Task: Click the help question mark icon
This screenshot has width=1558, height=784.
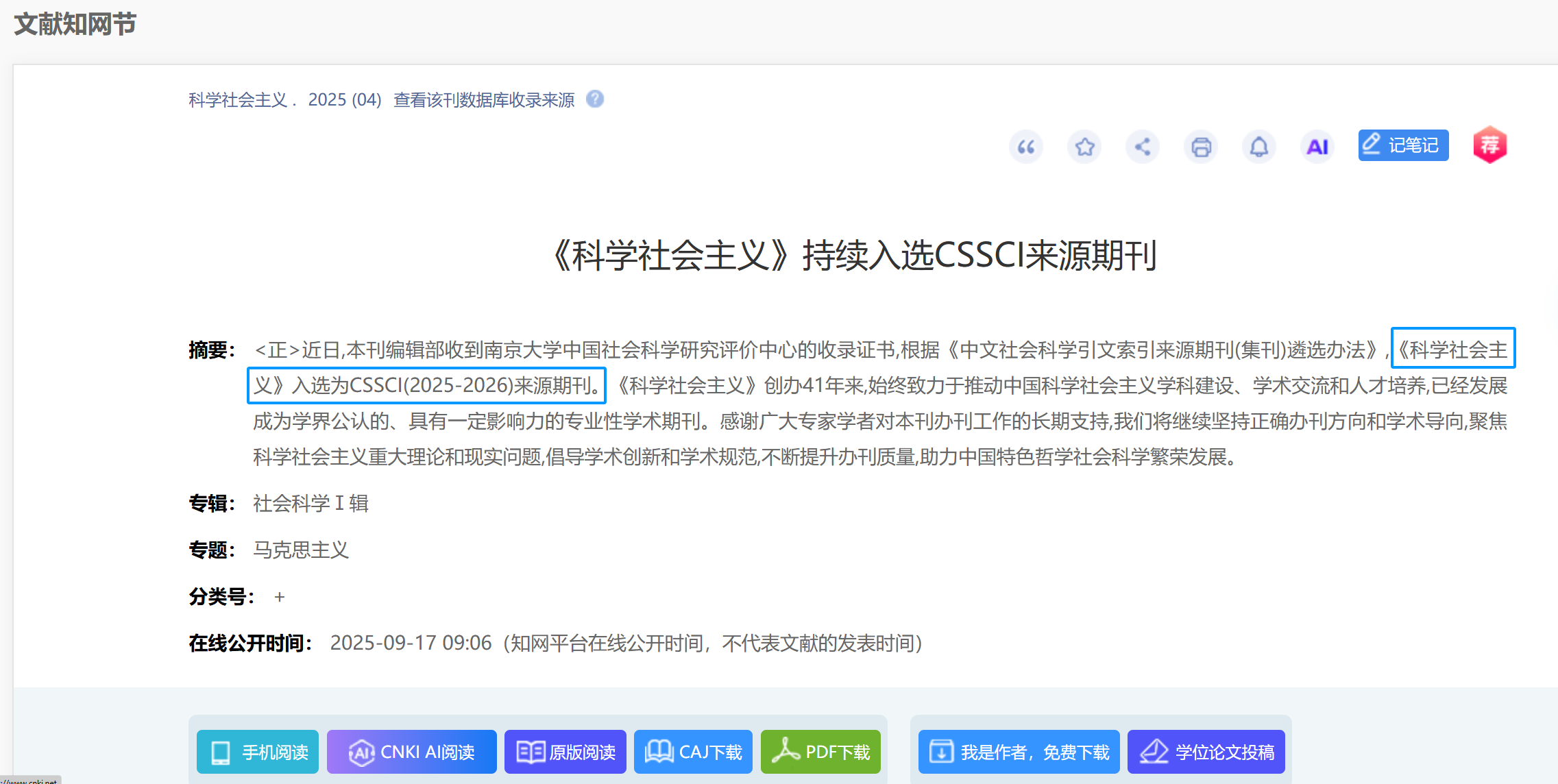Action: pos(595,99)
